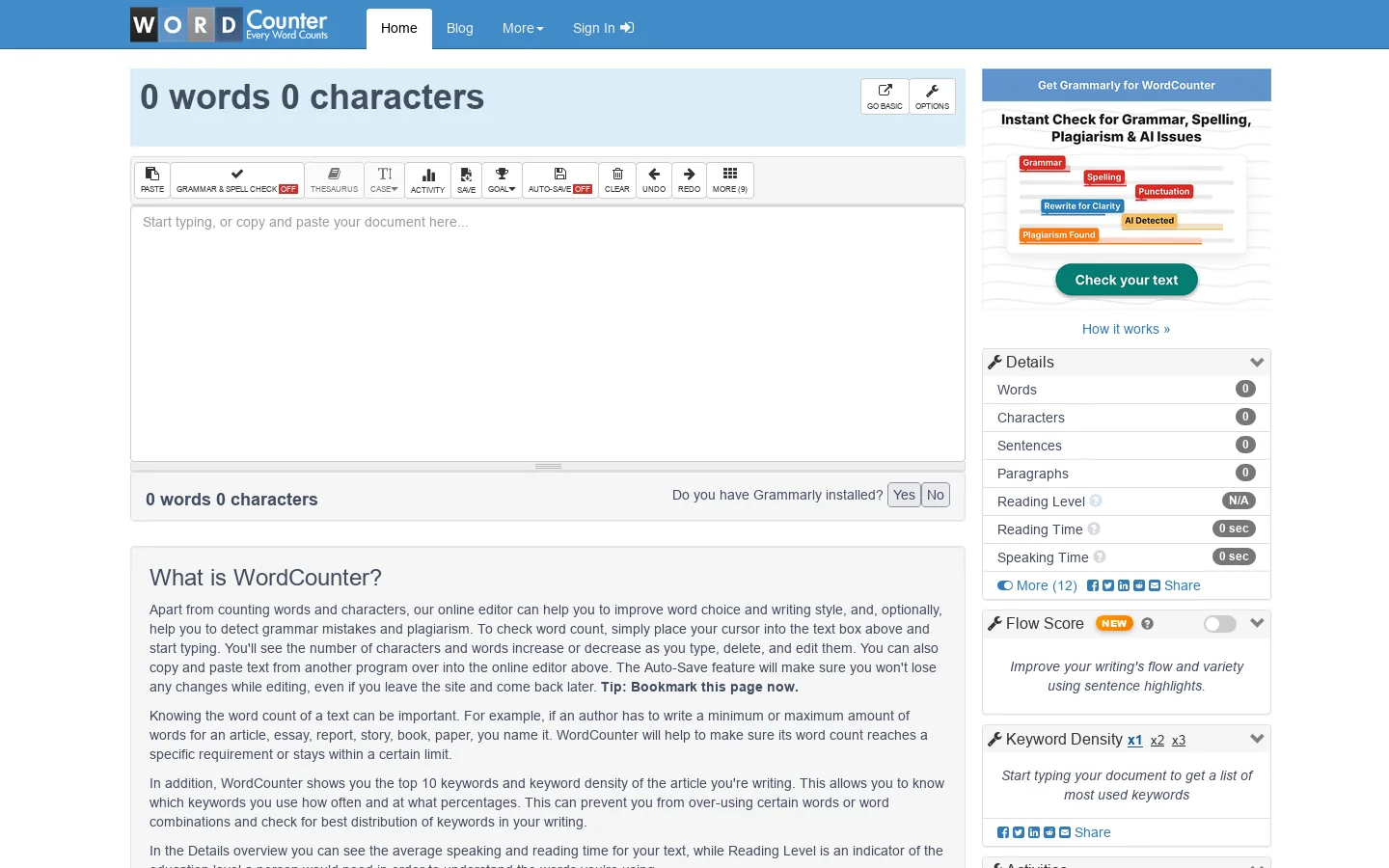Share Keyword Density on LinkedIn
Screen dimensions: 1389x868
[x=1034, y=832]
